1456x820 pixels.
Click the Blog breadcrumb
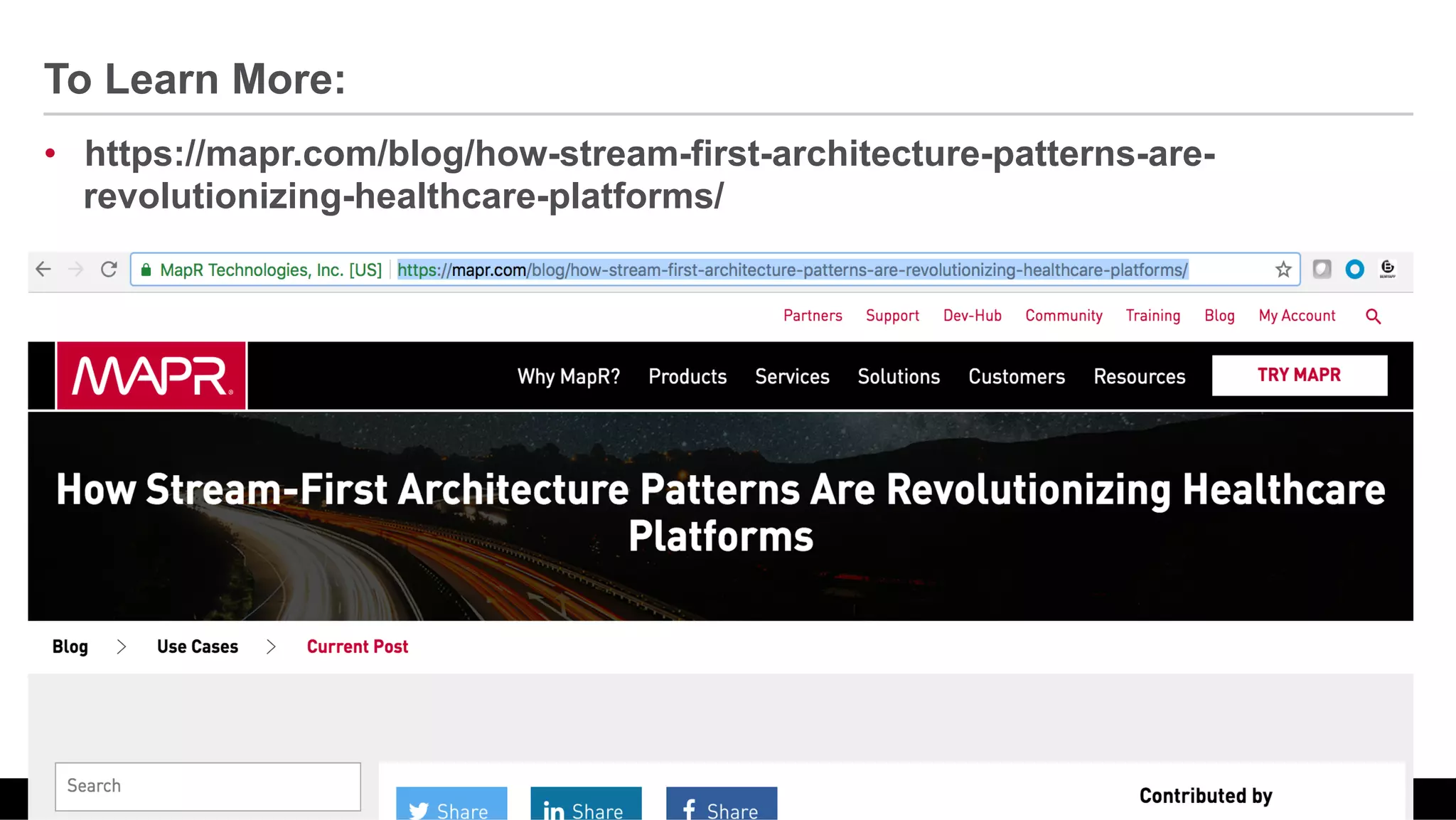click(70, 646)
